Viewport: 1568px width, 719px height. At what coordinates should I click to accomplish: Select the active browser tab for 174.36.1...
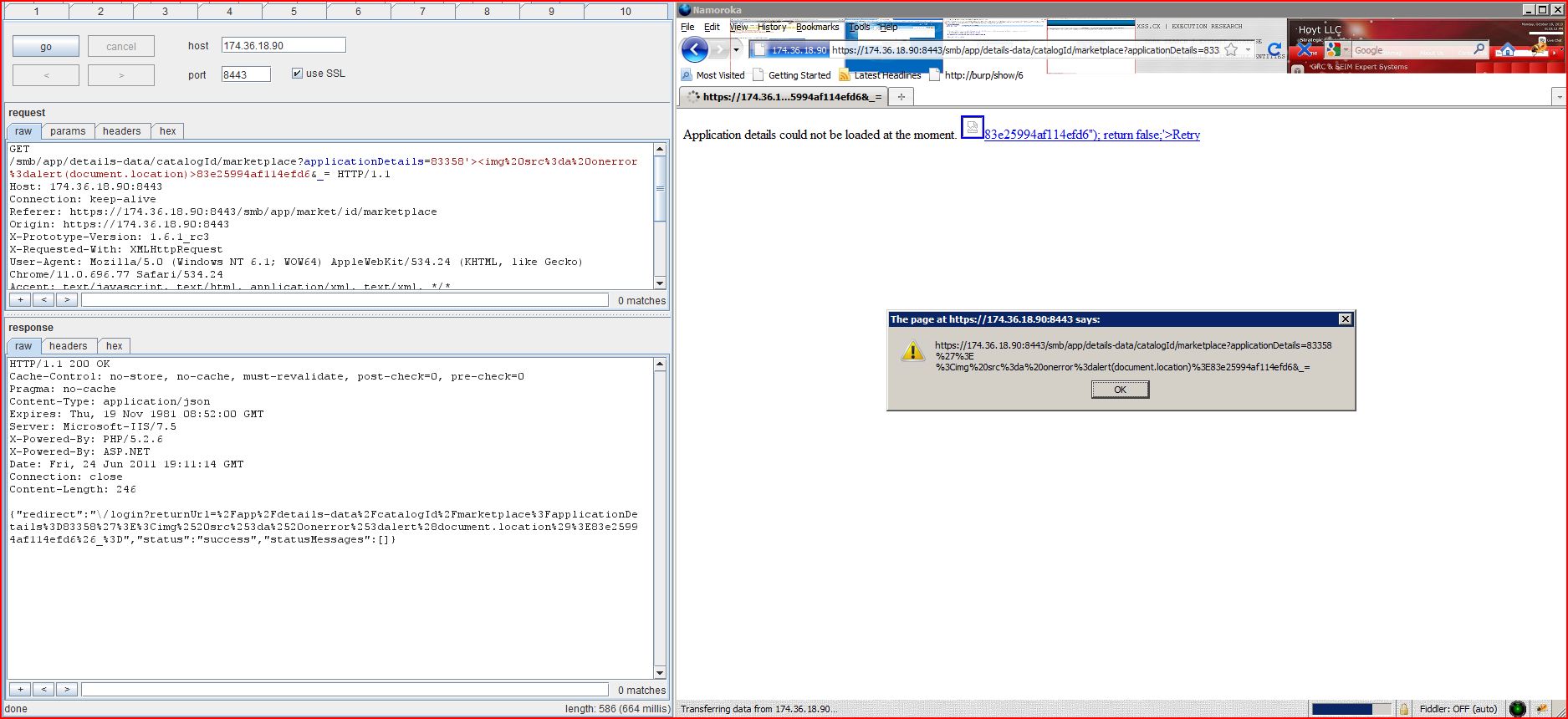[x=784, y=97]
